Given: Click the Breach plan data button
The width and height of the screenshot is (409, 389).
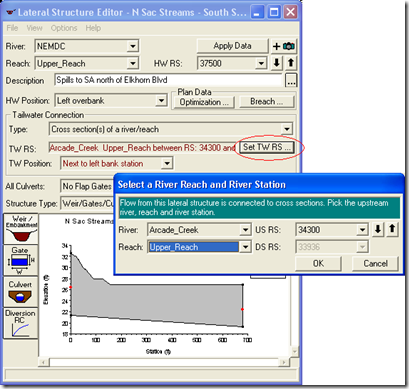Looking at the screenshot, I should coord(266,102).
